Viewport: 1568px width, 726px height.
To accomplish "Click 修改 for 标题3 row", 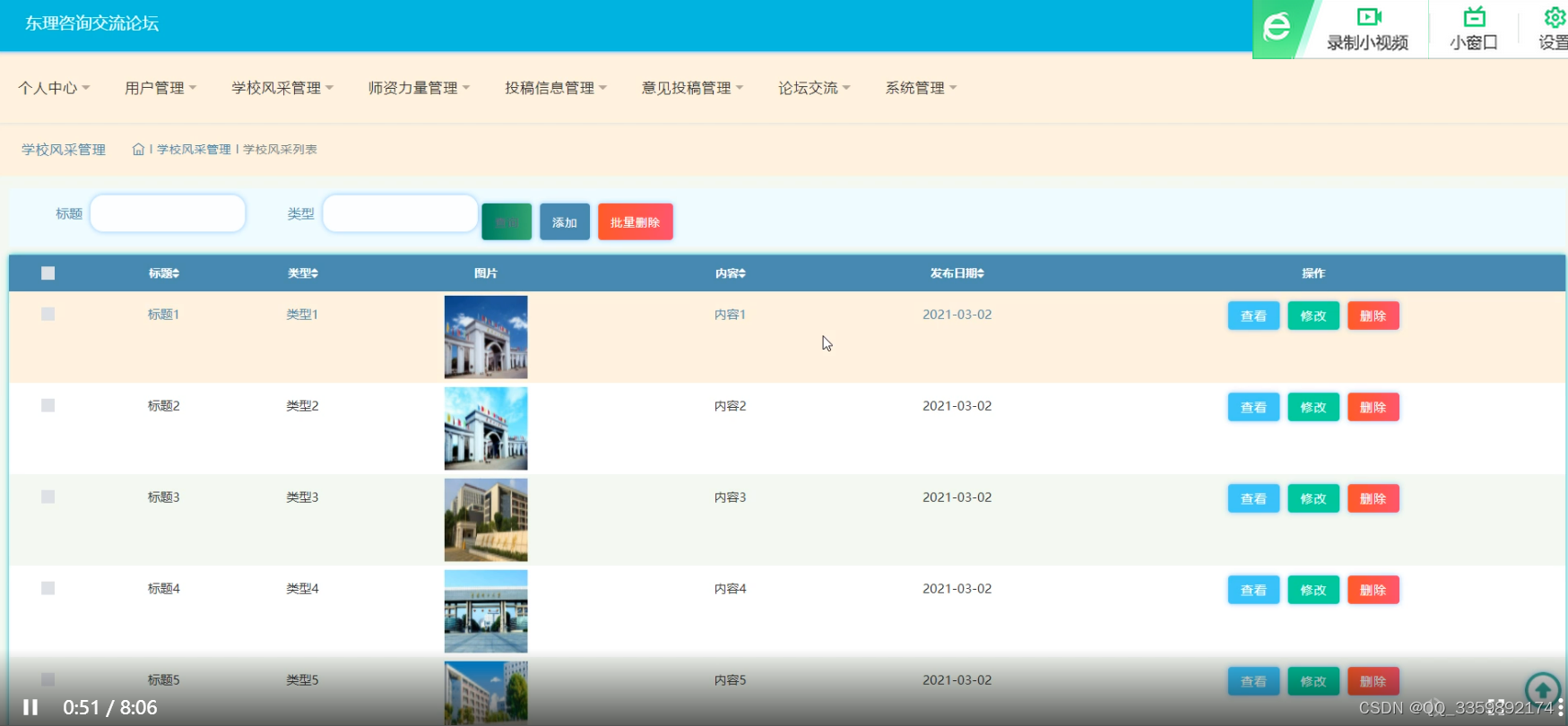I will pyautogui.click(x=1313, y=498).
